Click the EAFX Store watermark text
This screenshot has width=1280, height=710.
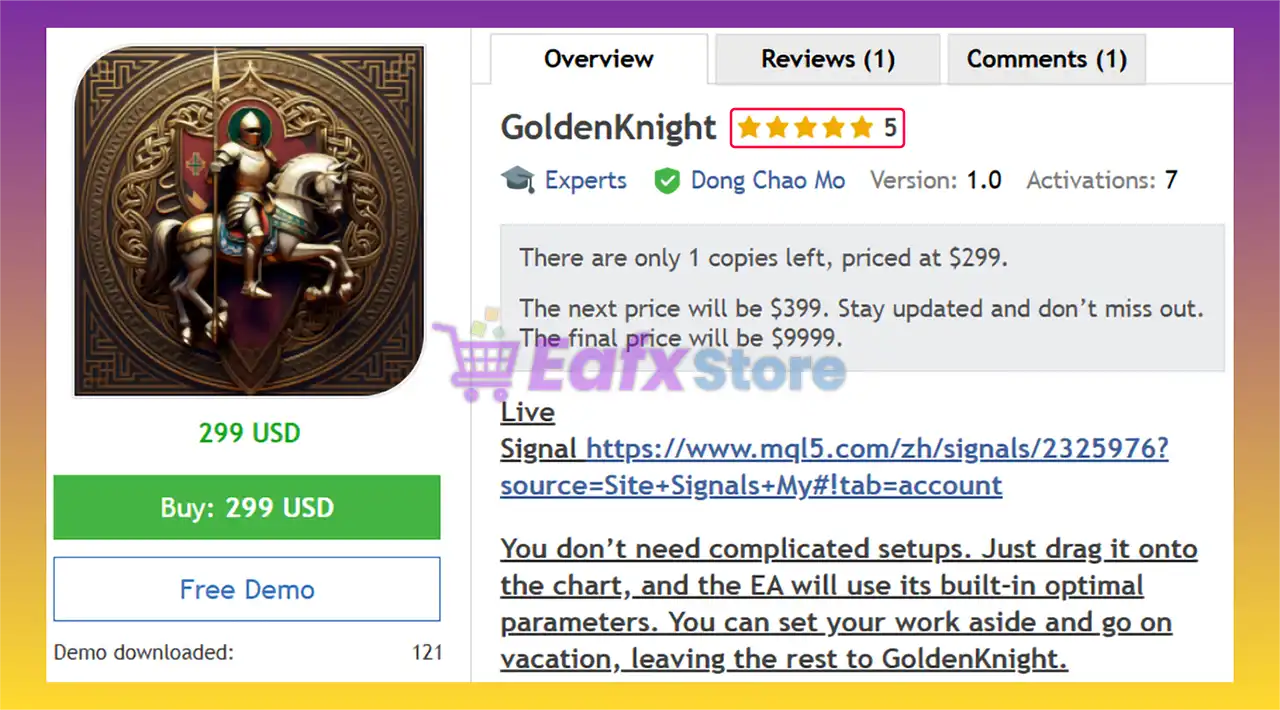[686, 370]
